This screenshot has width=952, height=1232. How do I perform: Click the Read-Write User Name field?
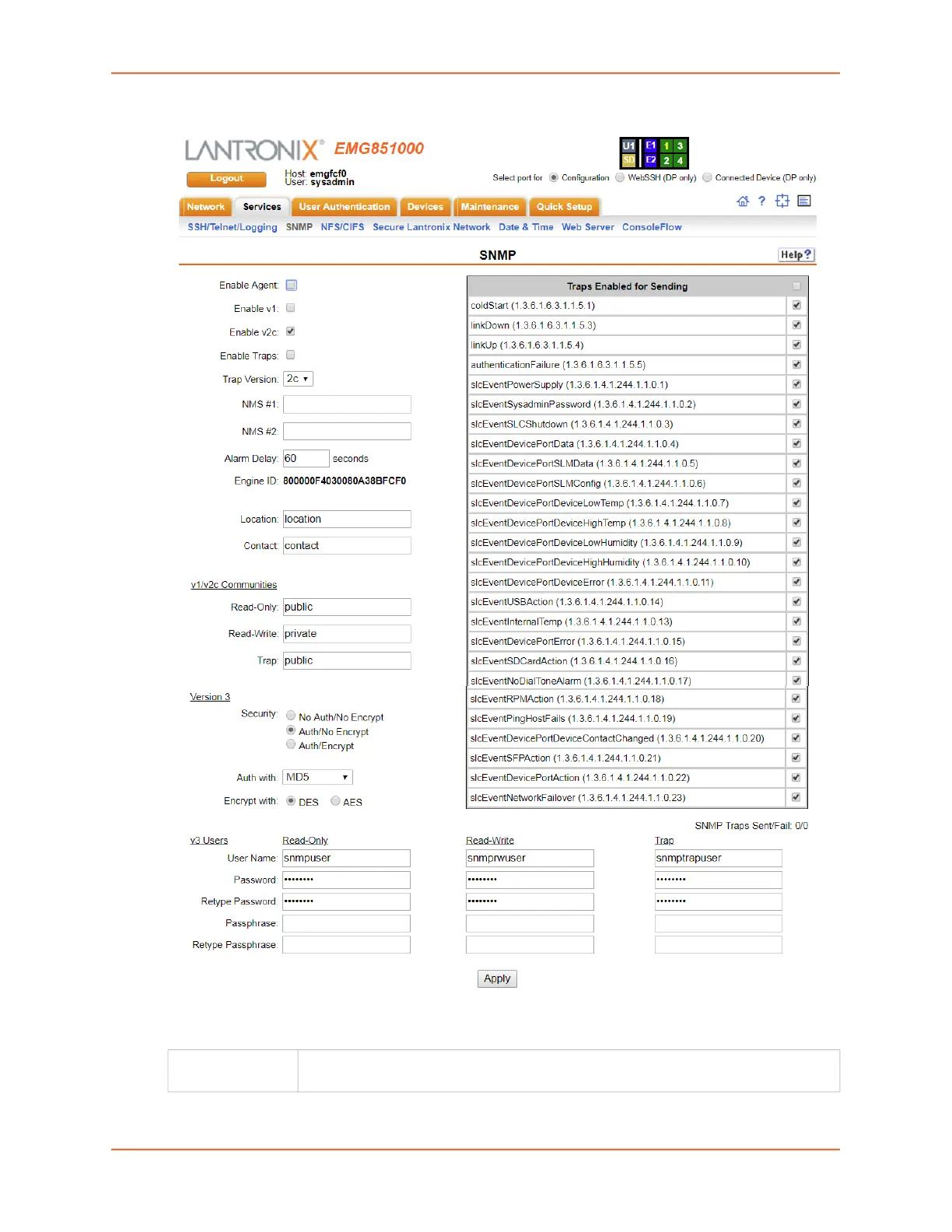tap(530, 858)
